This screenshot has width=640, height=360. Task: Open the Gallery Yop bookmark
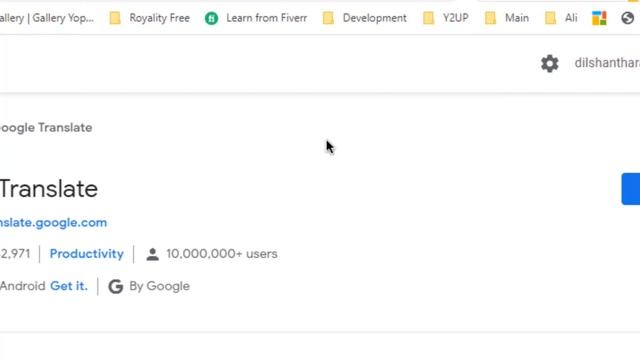[47, 18]
